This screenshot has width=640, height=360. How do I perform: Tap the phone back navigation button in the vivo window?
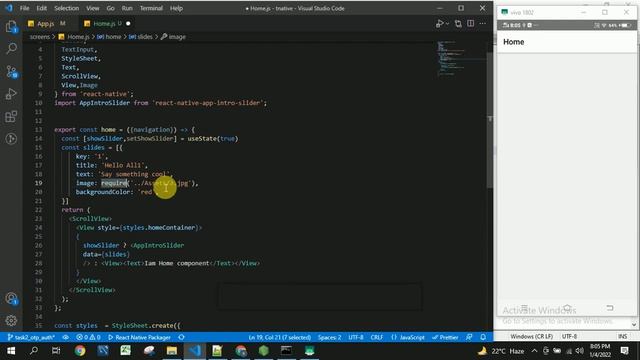pos(609,308)
